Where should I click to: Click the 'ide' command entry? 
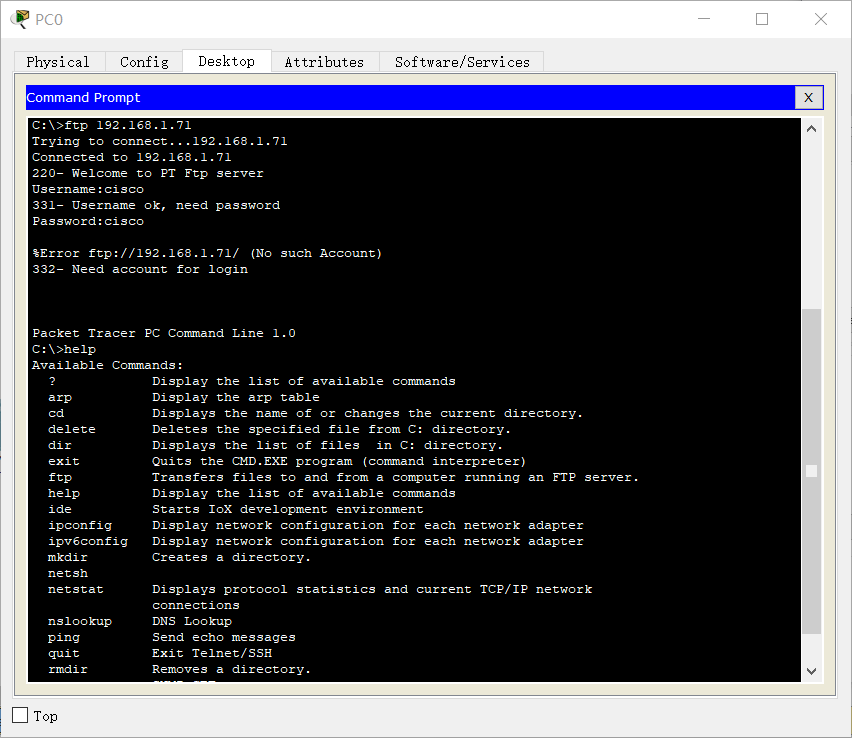(60, 509)
